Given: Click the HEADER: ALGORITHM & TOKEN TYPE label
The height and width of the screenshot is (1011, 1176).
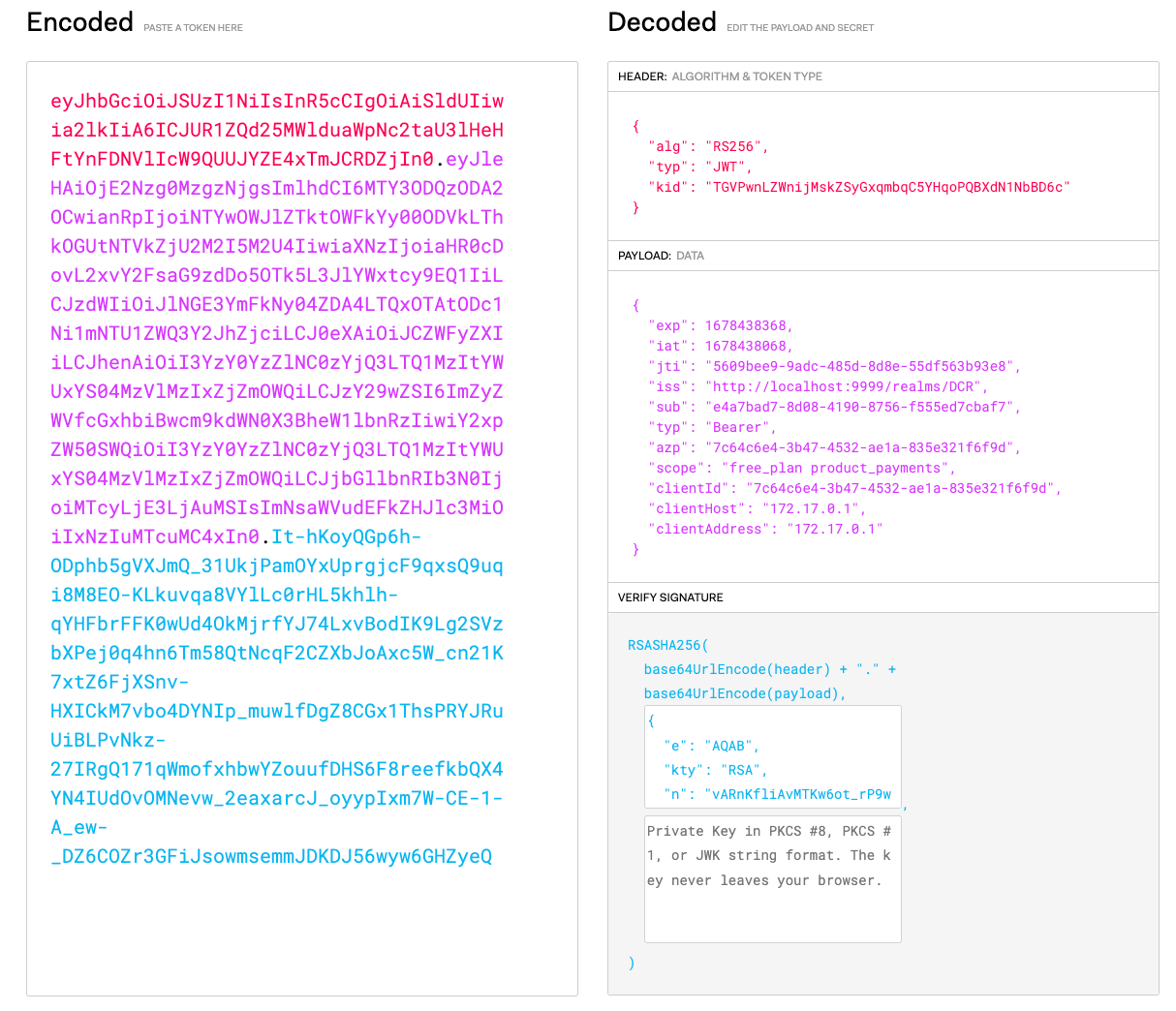Looking at the screenshot, I should (720, 77).
